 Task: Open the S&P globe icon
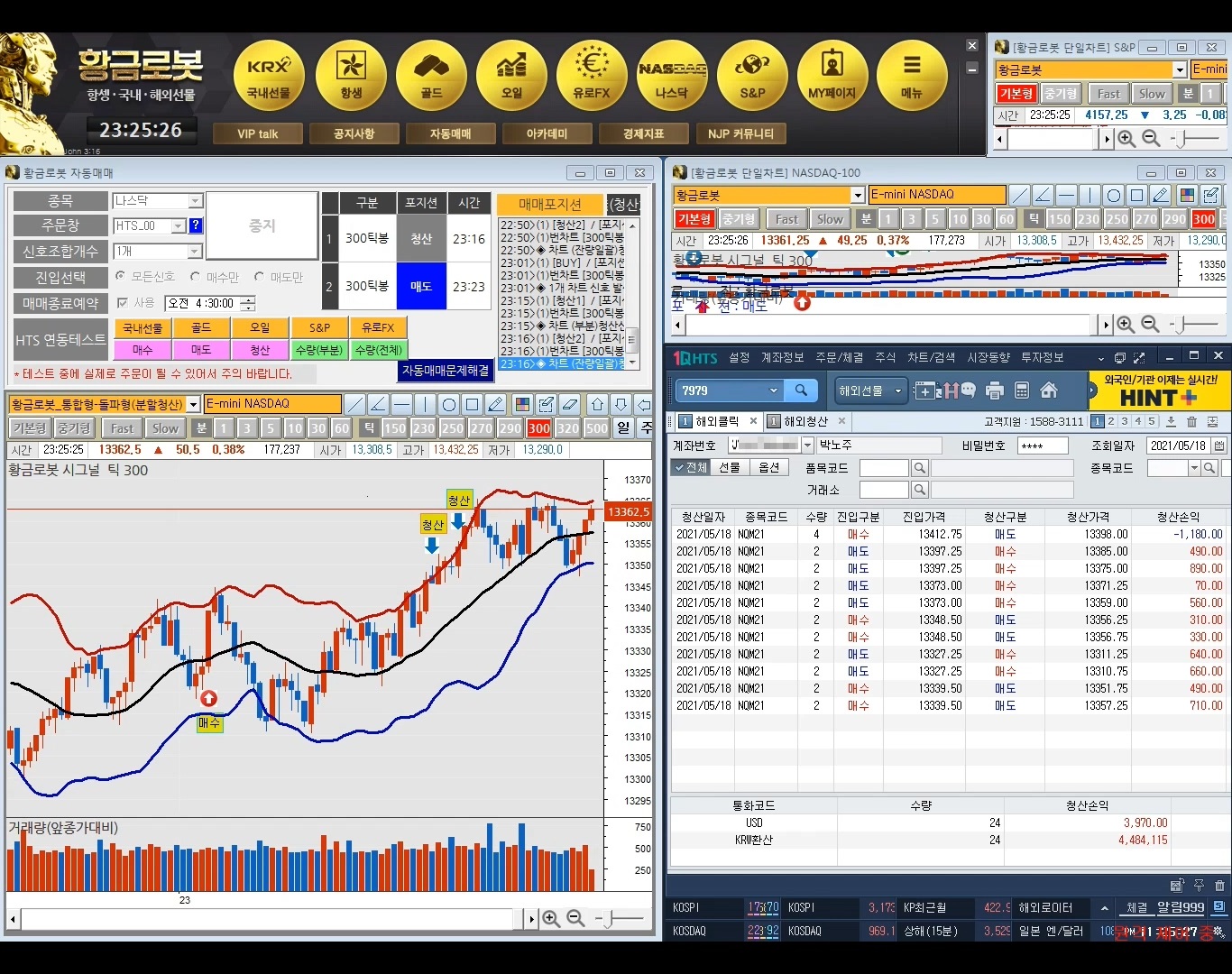752,76
